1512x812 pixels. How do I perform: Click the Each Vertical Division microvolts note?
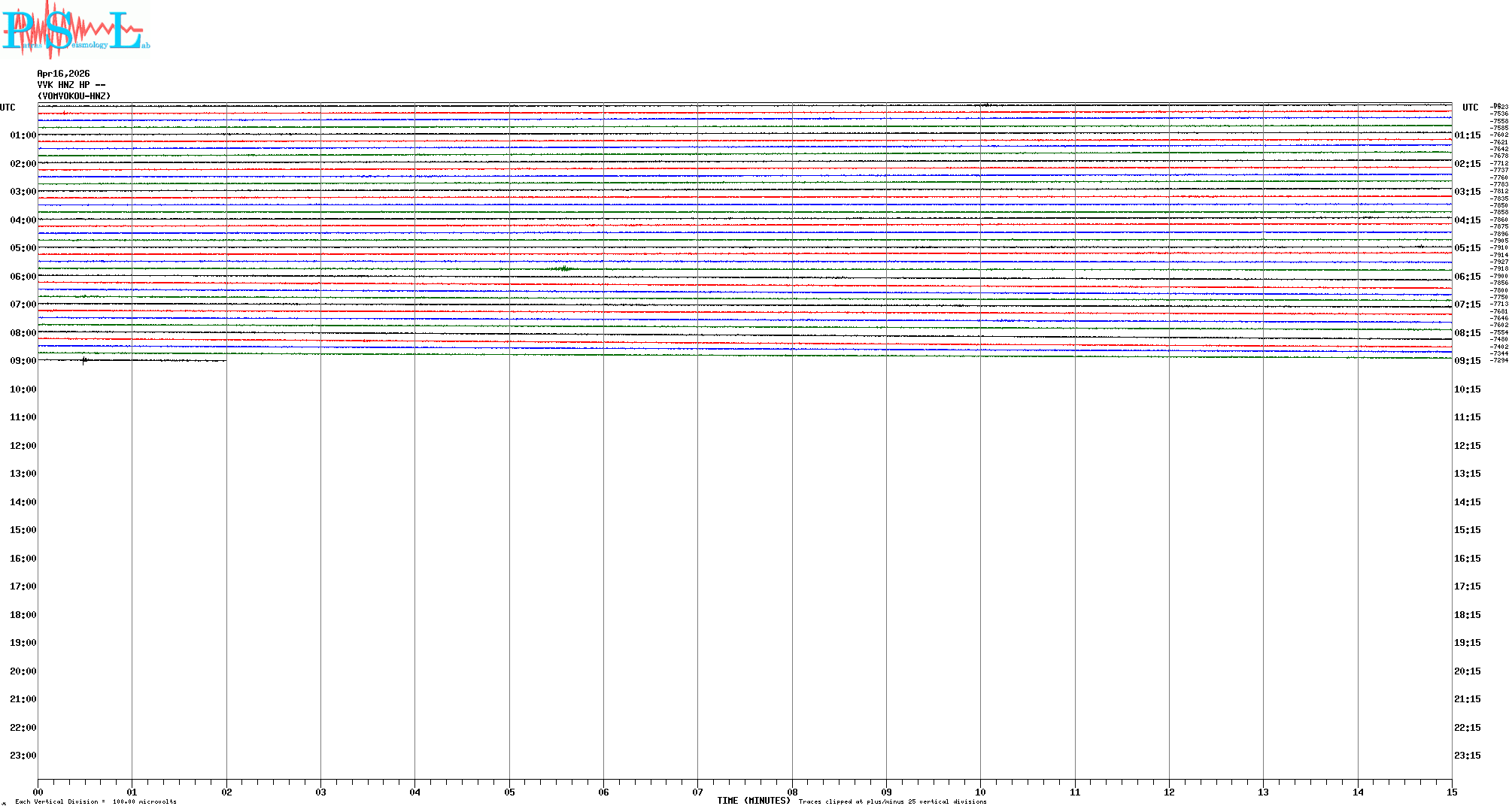96,802
